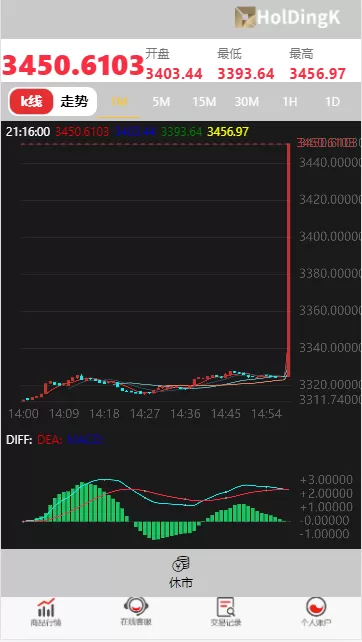
Task: Select the 15M timeframe tab
Action: point(204,102)
